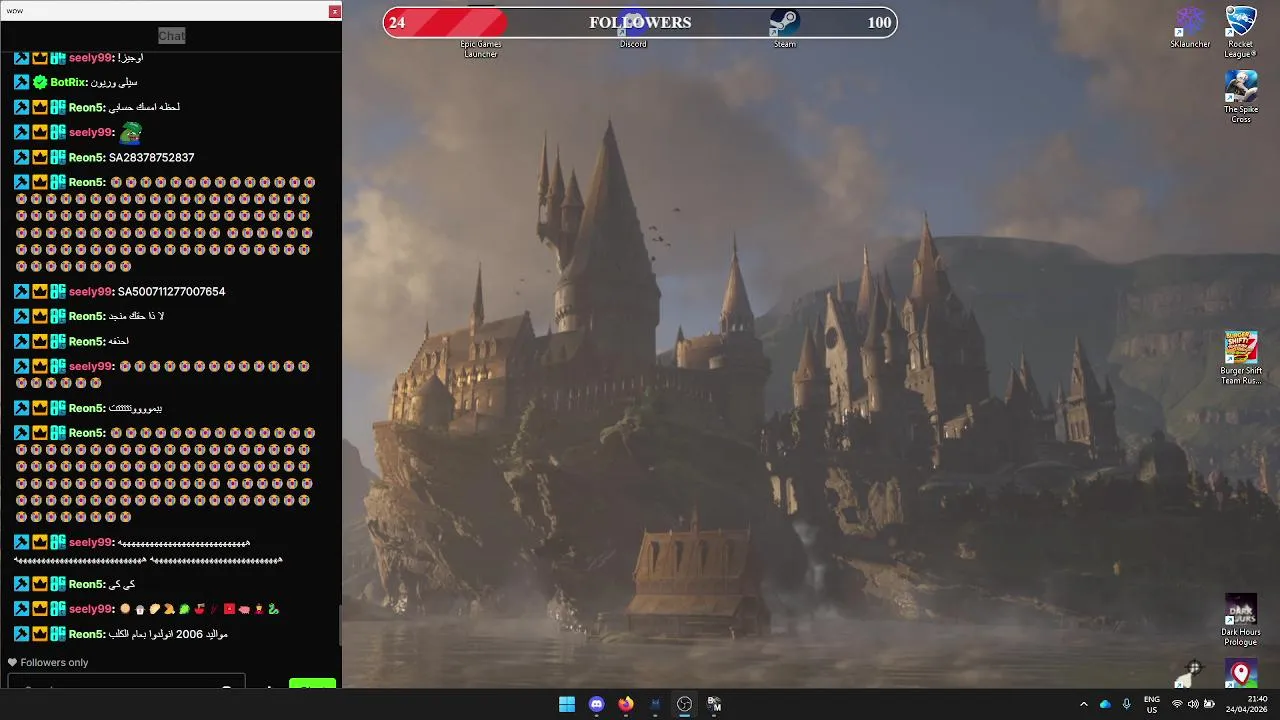Click the FOLLOWERS title on goal bar
Viewport: 1280px width, 720px height.
[640, 22]
